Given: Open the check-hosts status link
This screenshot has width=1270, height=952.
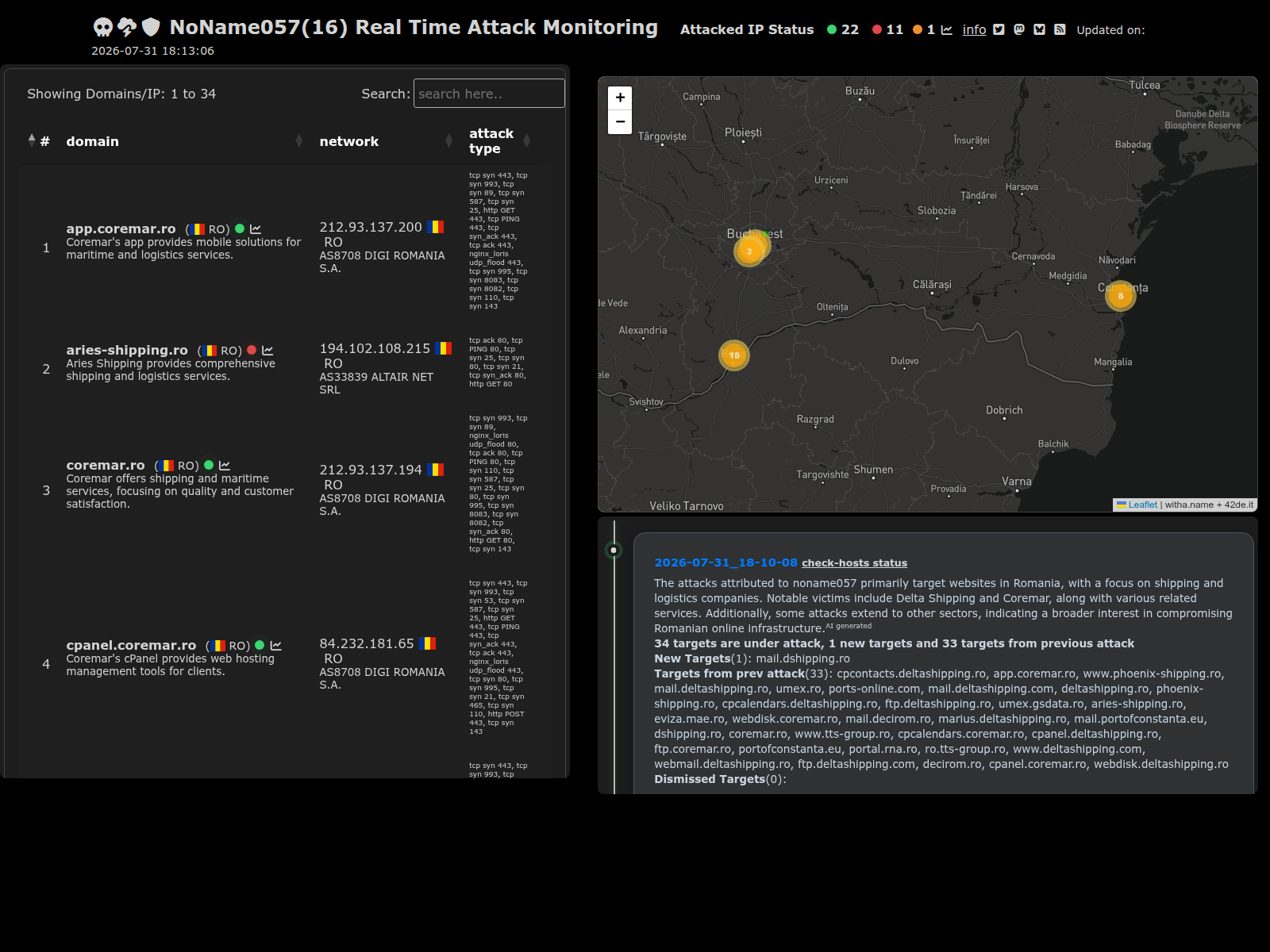Looking at the screenshot, I should (x=854, y=563).
